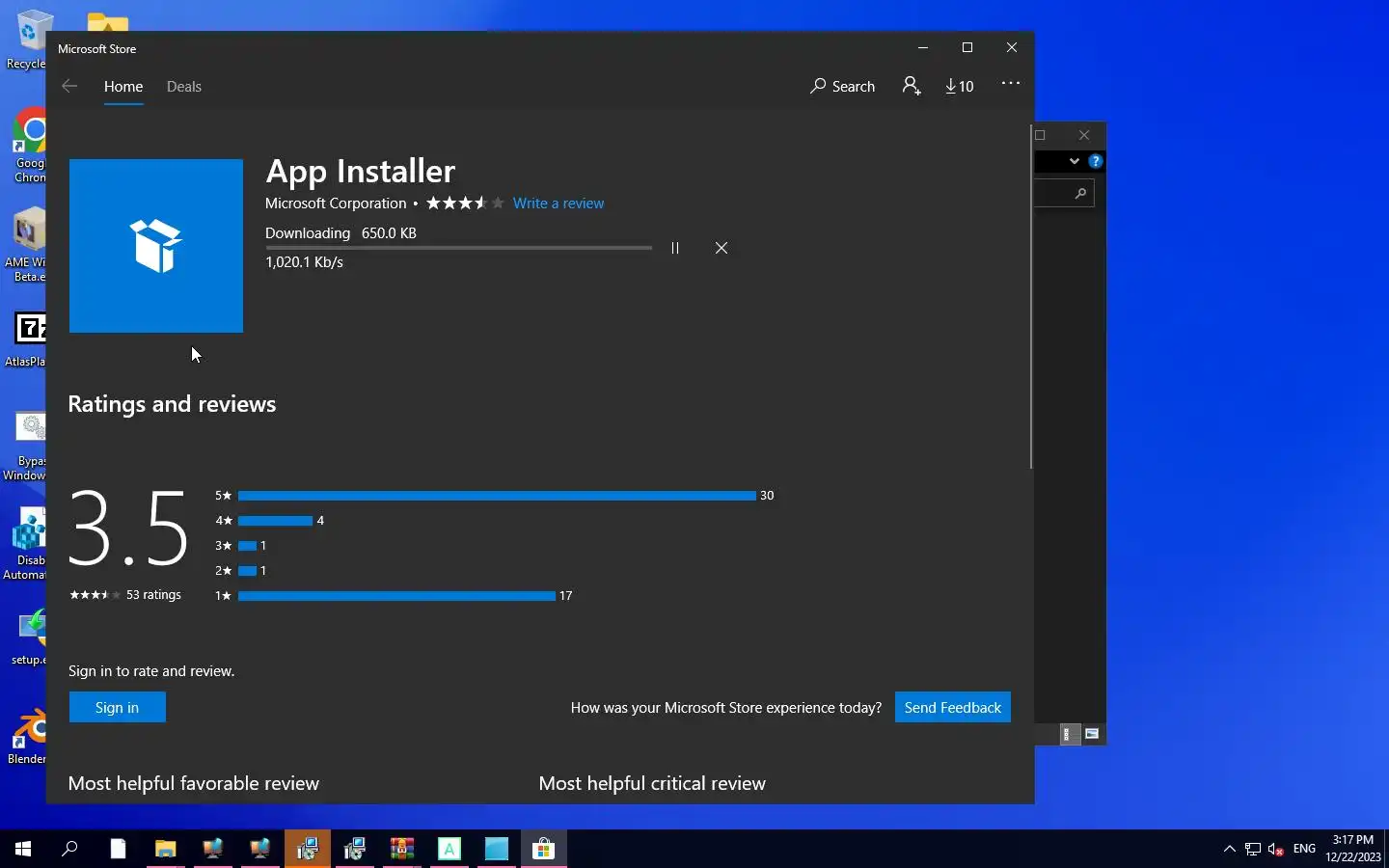Open File Explorer from the taskbar
The height and width of the screenshot is (868, 1389).
(166, 849)
